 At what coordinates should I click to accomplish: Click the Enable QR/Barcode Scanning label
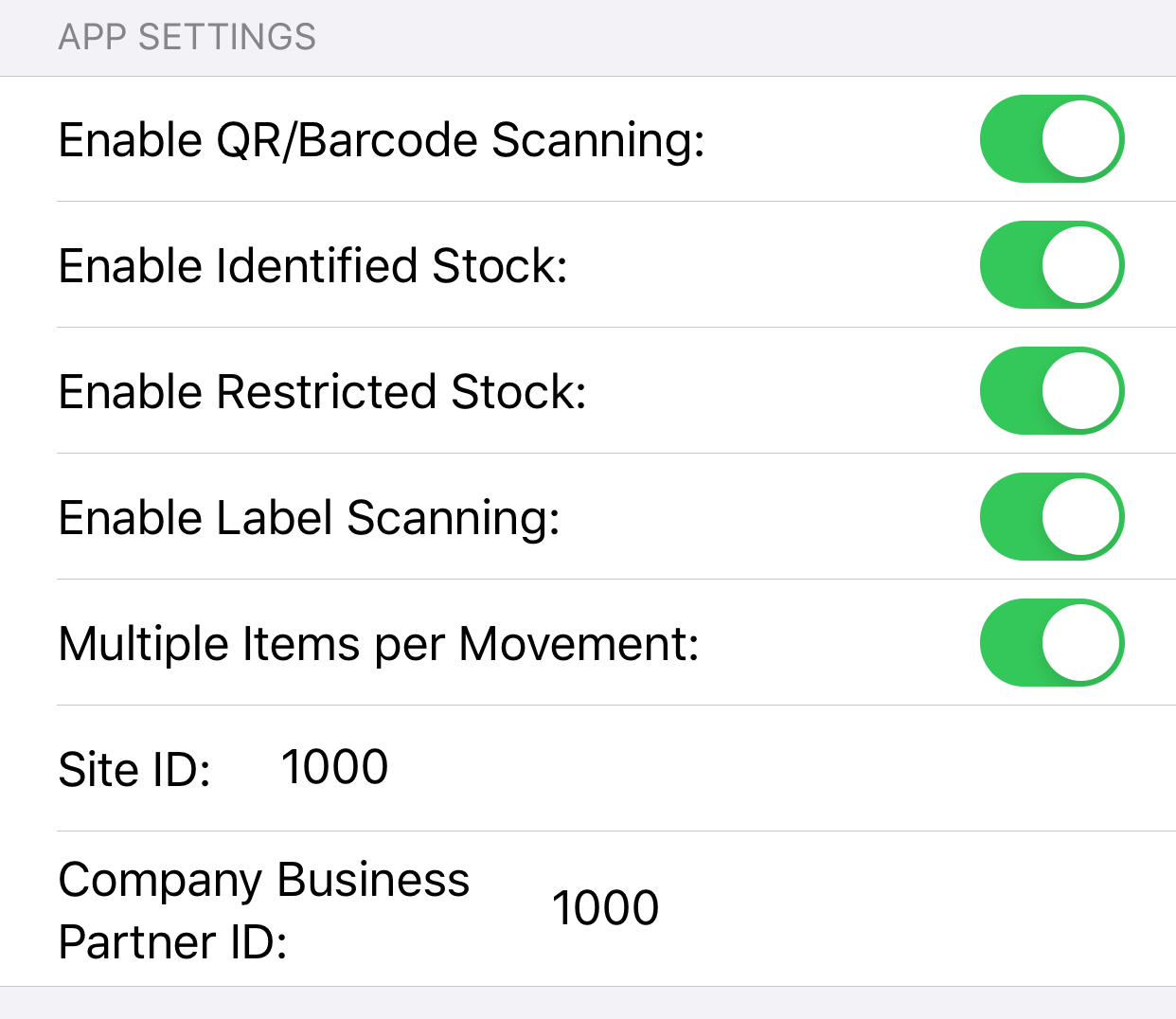coord(382,140)
